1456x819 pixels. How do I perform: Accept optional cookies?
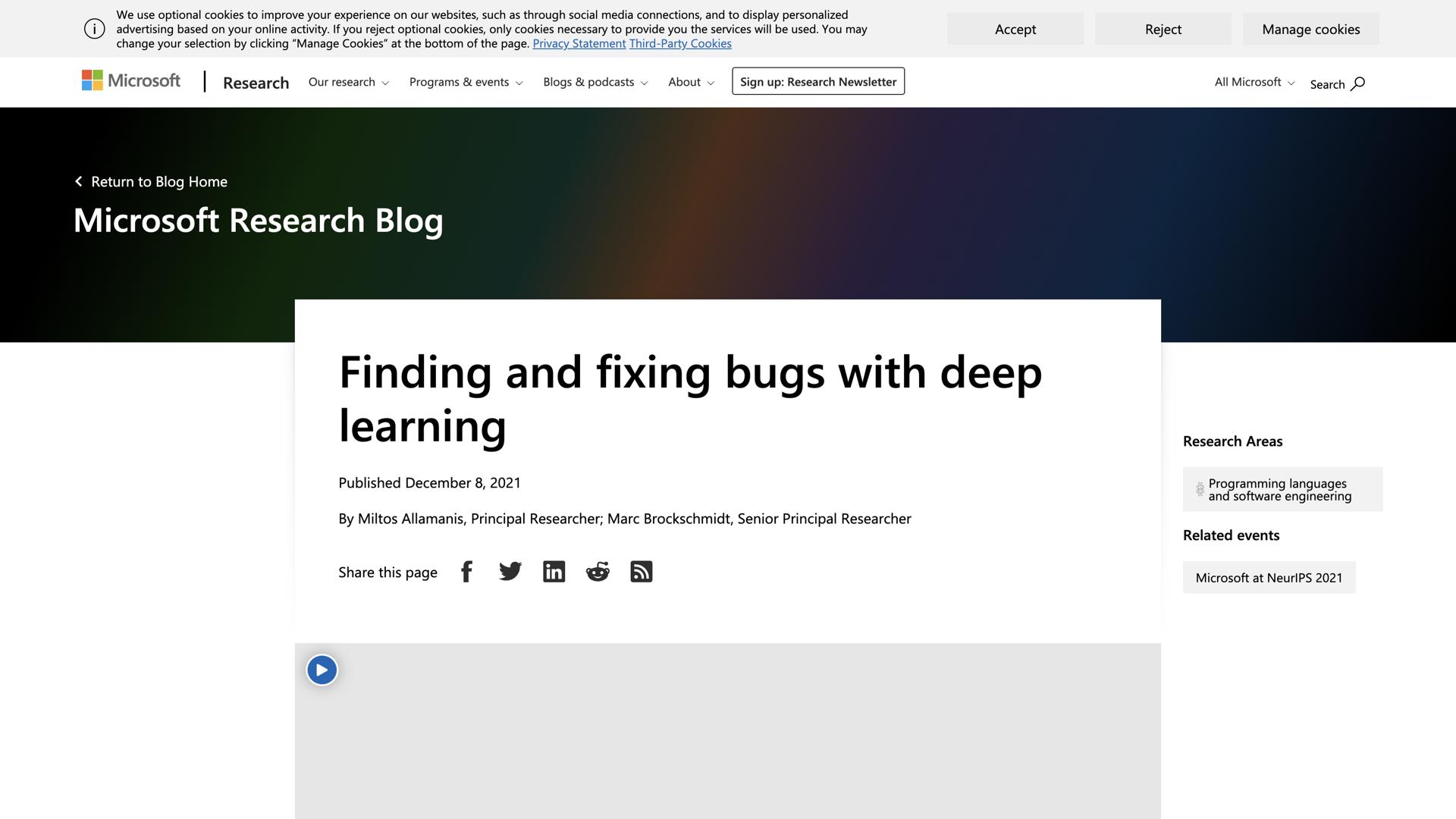coord(1015,29)
